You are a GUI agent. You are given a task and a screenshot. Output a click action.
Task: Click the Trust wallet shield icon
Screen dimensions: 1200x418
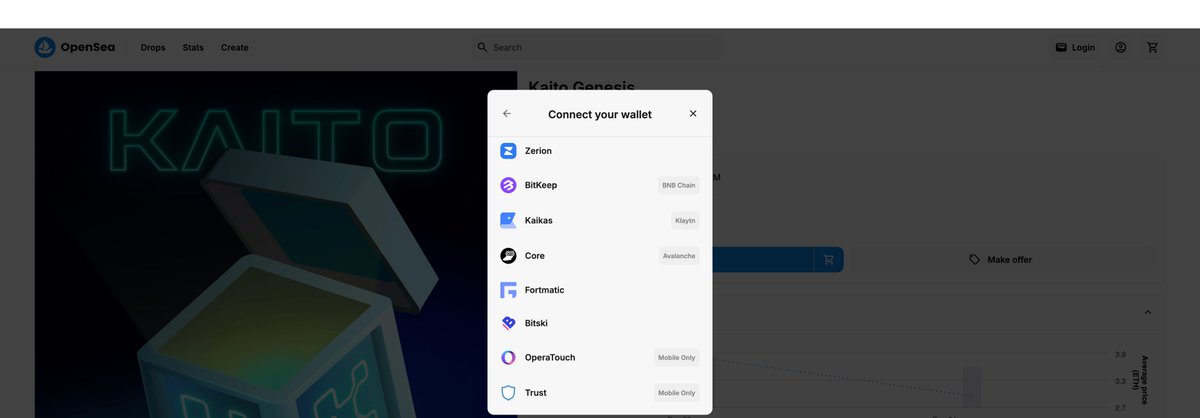coord(508,393)
